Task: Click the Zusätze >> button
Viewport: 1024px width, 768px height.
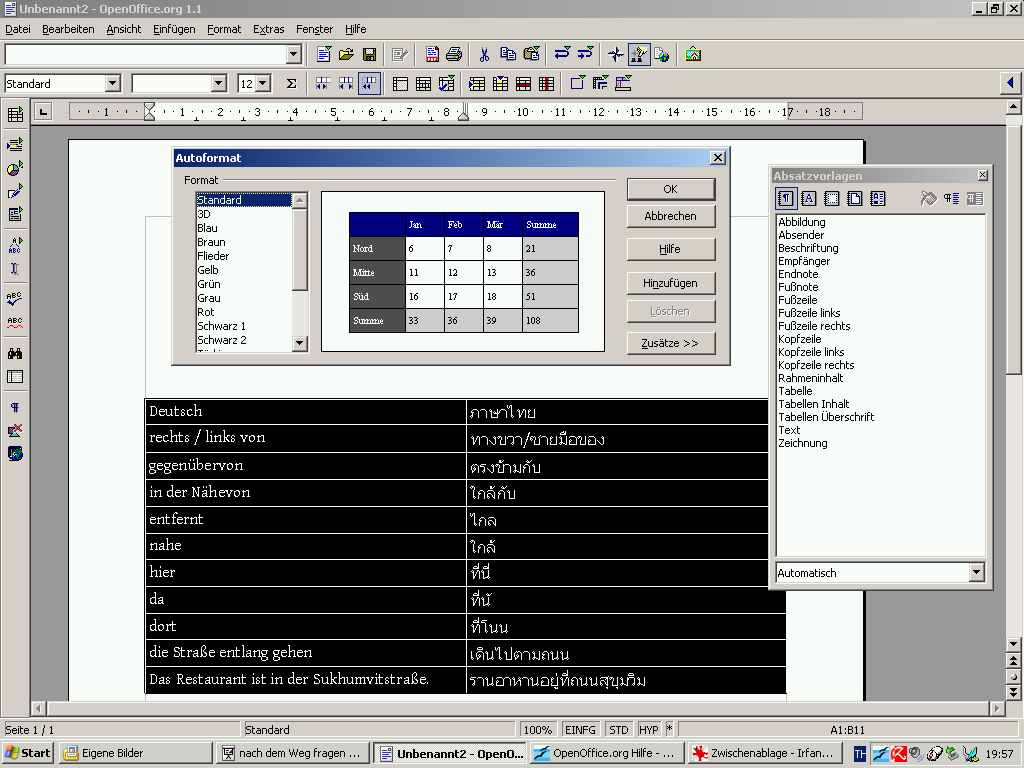Action: click(x=670, y=343)
